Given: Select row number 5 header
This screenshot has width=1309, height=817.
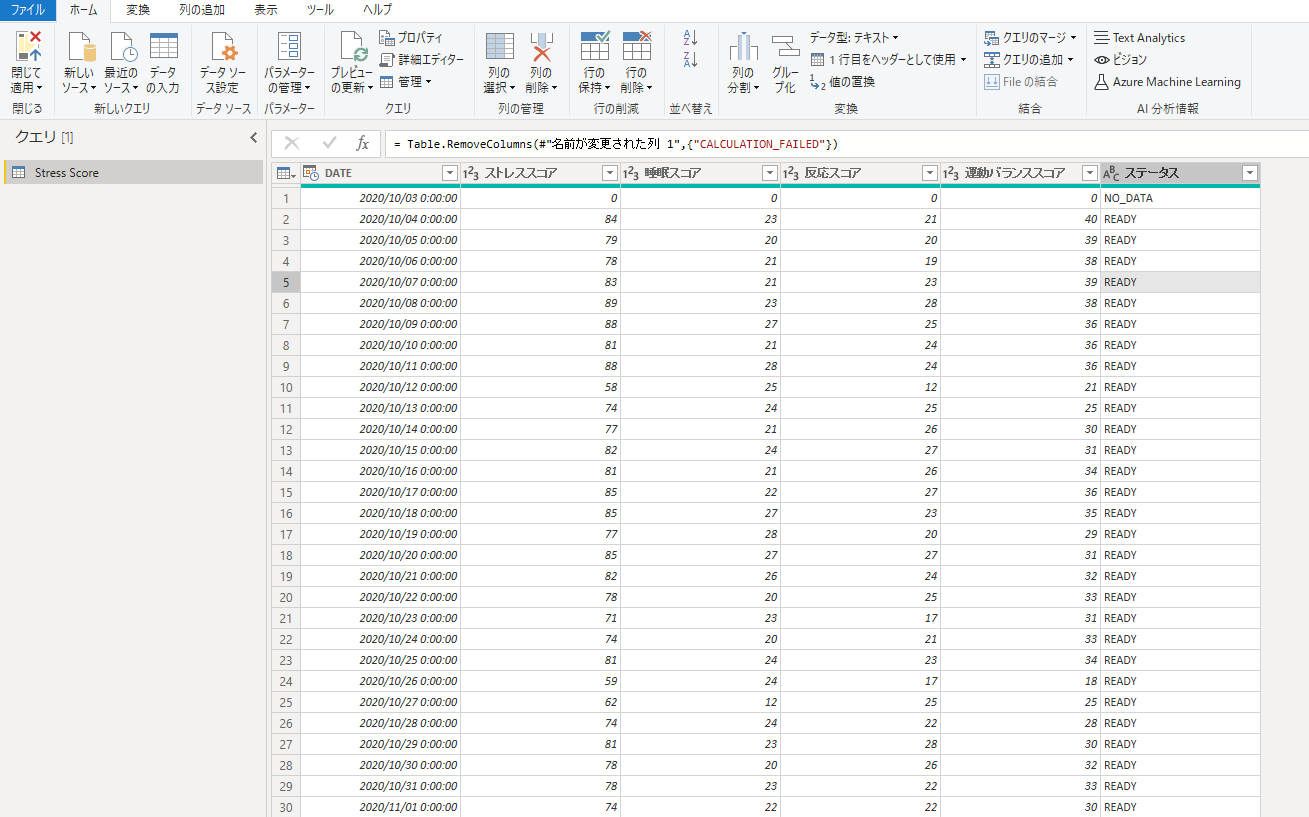Looking at the screenshot, I should (x=286, y=282).
